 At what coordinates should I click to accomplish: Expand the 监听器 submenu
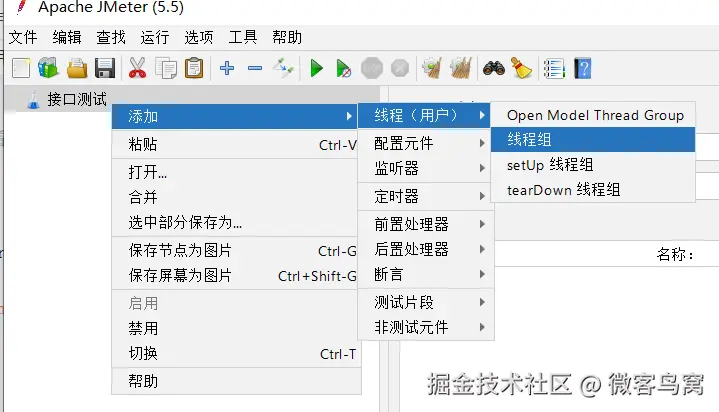pos(426,168)
